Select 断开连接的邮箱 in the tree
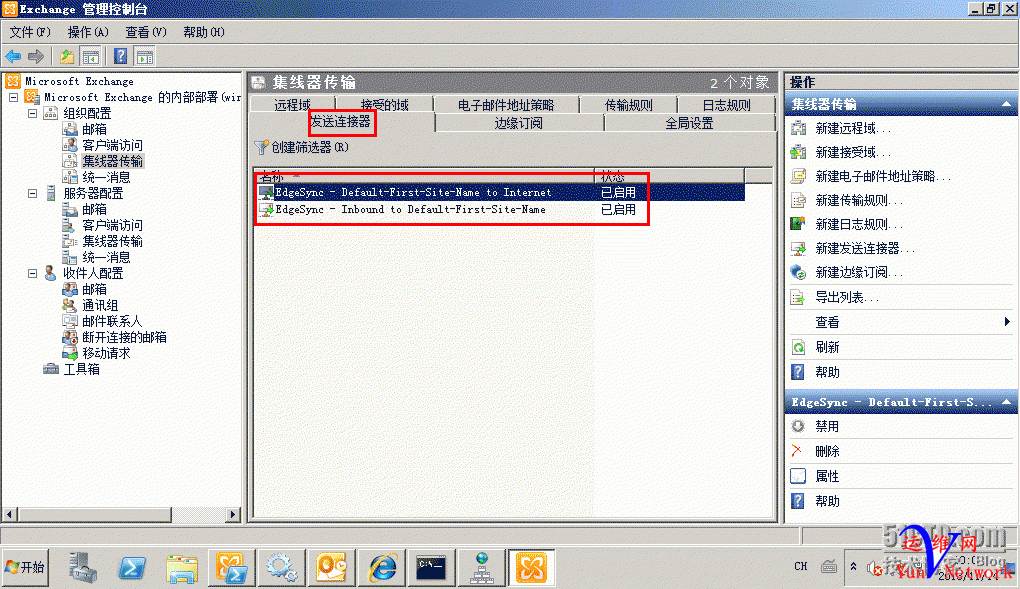1020x589 pixels. [x=124, y=337]
